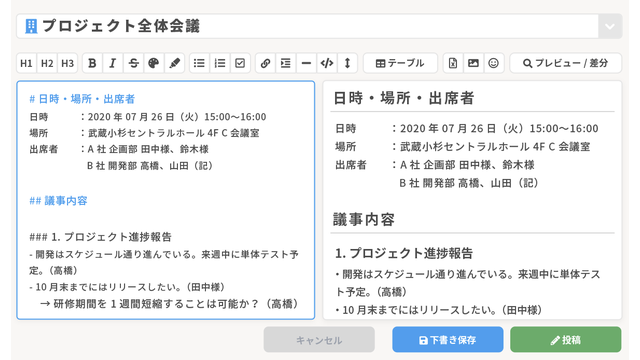Click 'A 社 企画部 田中様、鈴木様' in editor
This screenshot has width=640, height=360.
pos(148,149)
